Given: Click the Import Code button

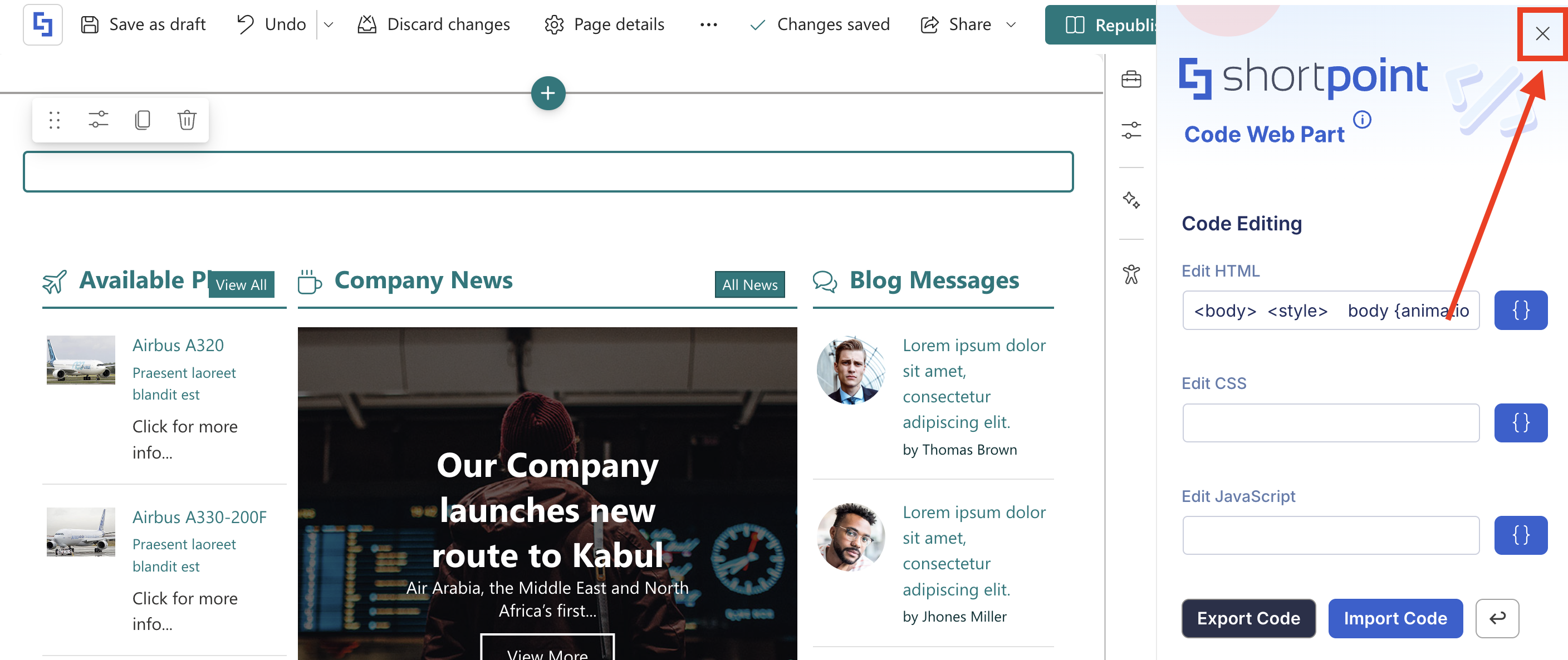Looking at the screenshot, I should [1394, 618].
